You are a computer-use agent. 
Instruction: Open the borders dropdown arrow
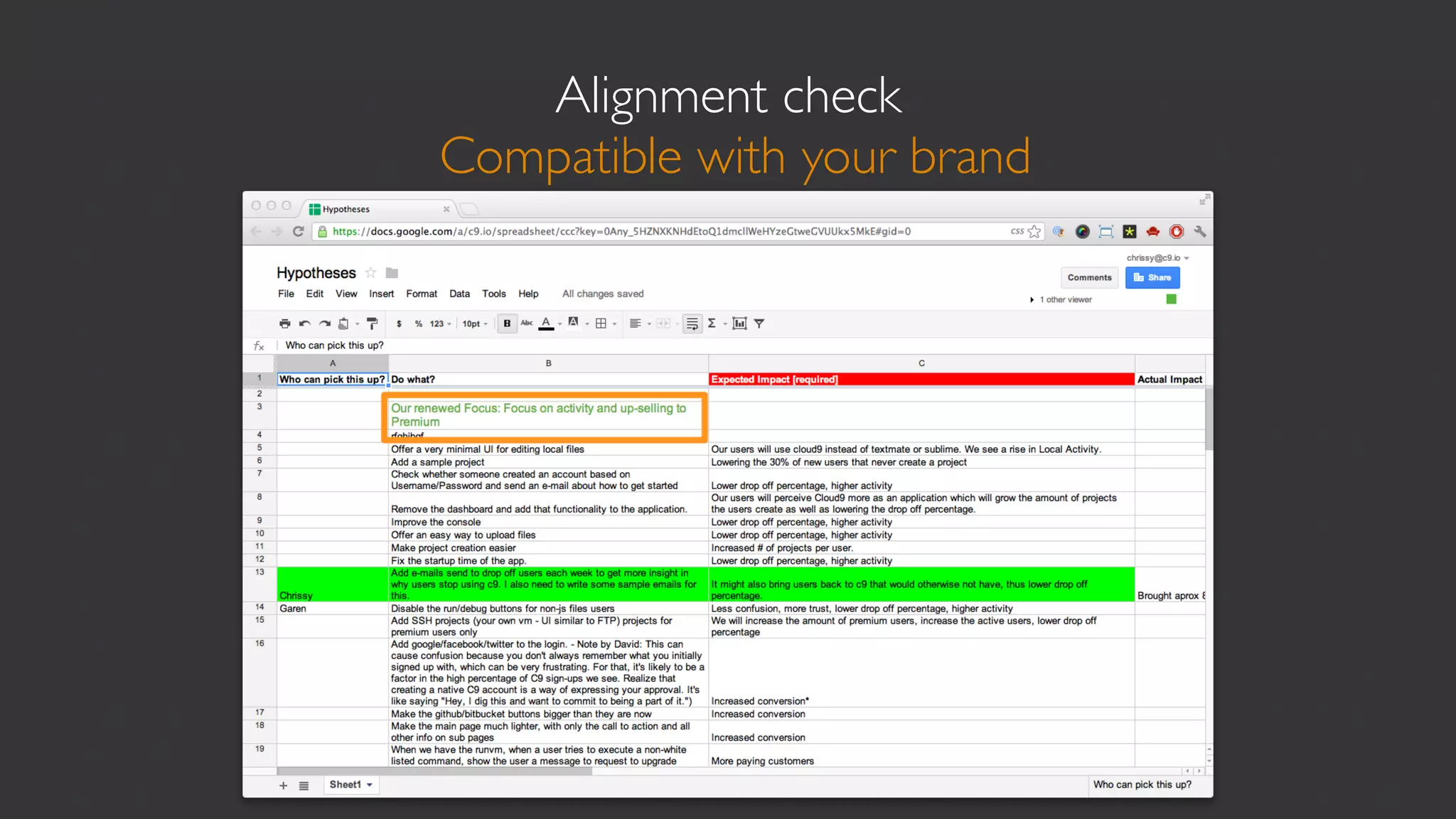pyautogui.click(x=614, y=324)
